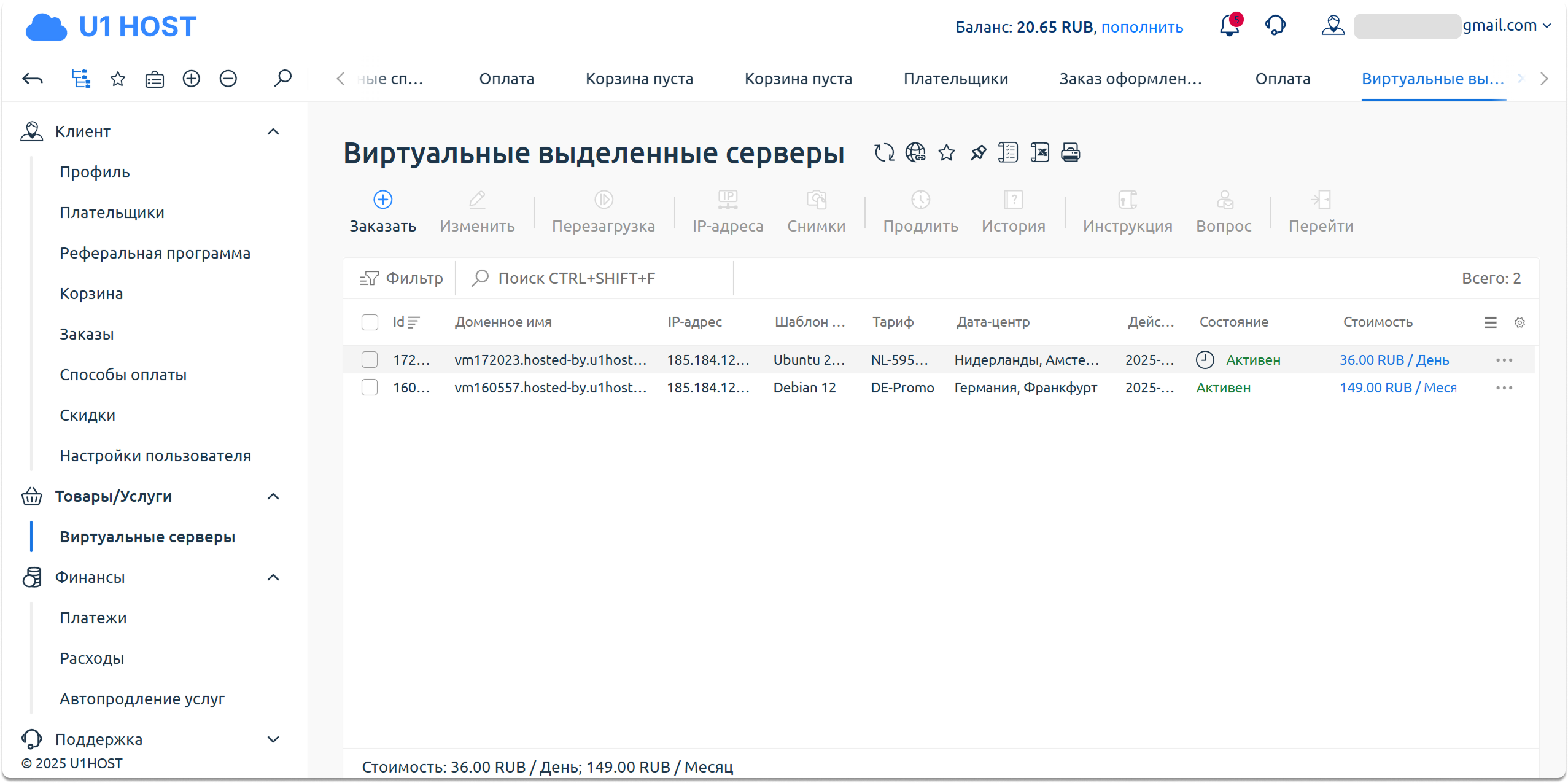Image resolution: width=1568 pixels, height=783 pixels.
Task: Click the пополнить balance link
Action: [1142, 28]
